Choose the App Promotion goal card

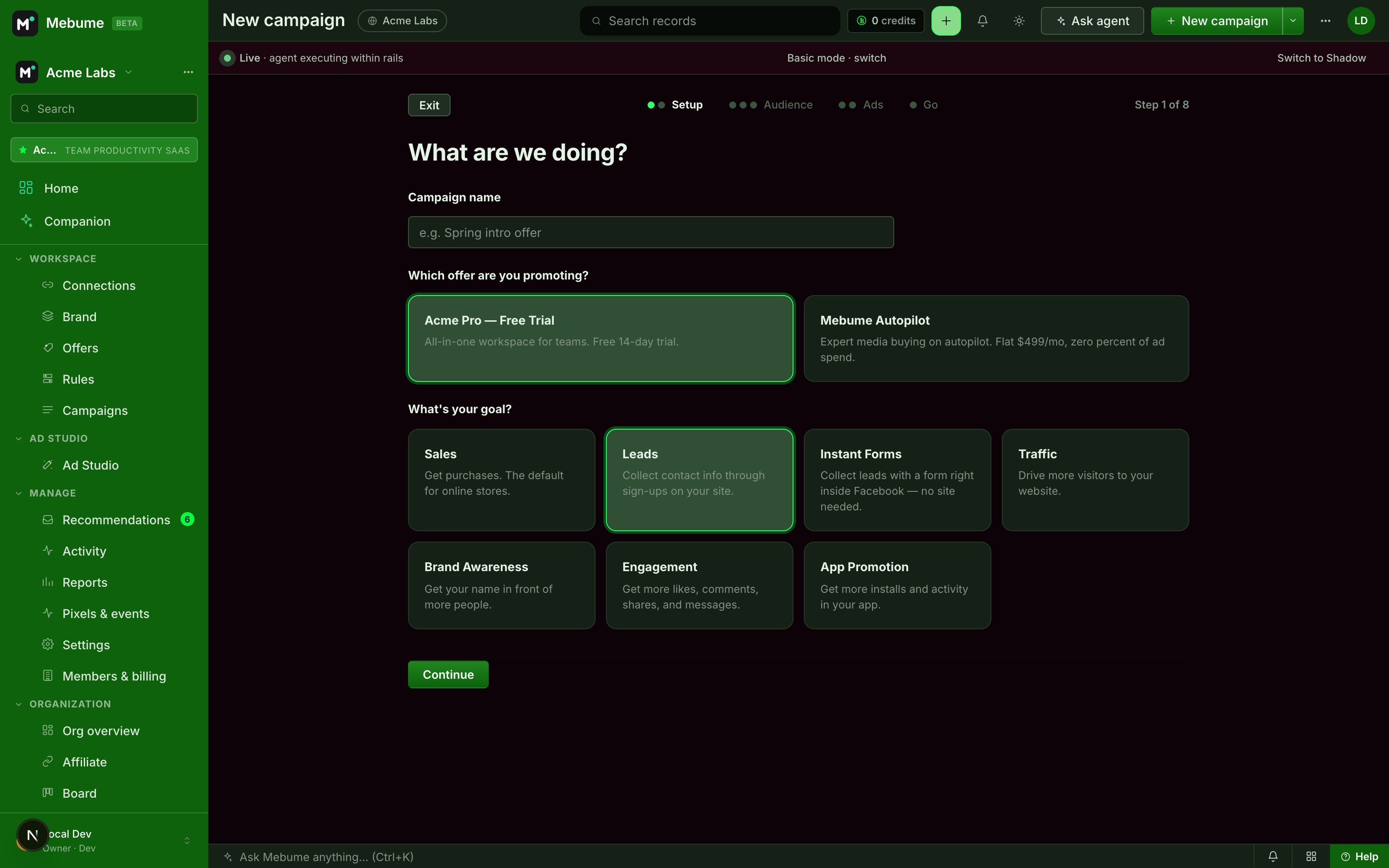(x=897, y=585)
